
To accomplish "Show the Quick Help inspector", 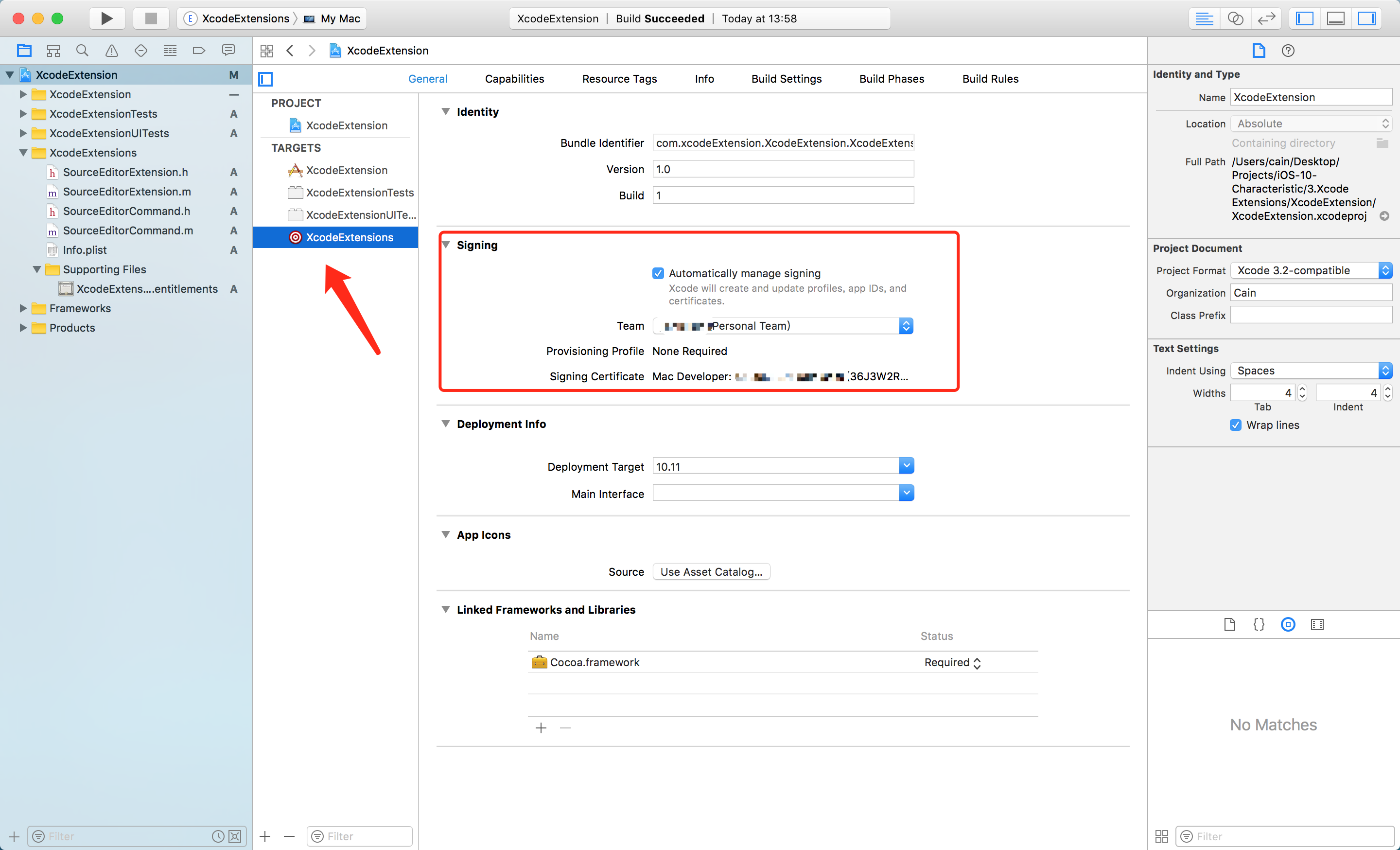I will tap(1288, 51).
